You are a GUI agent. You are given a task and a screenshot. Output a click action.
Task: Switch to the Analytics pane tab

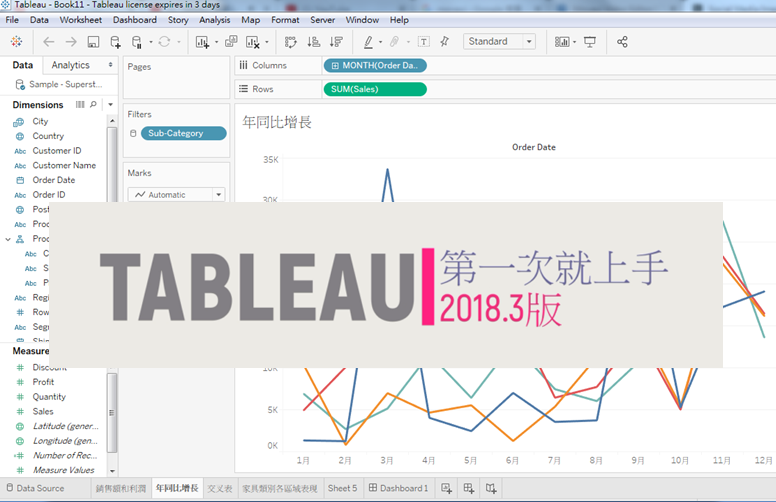pos(71,65)
